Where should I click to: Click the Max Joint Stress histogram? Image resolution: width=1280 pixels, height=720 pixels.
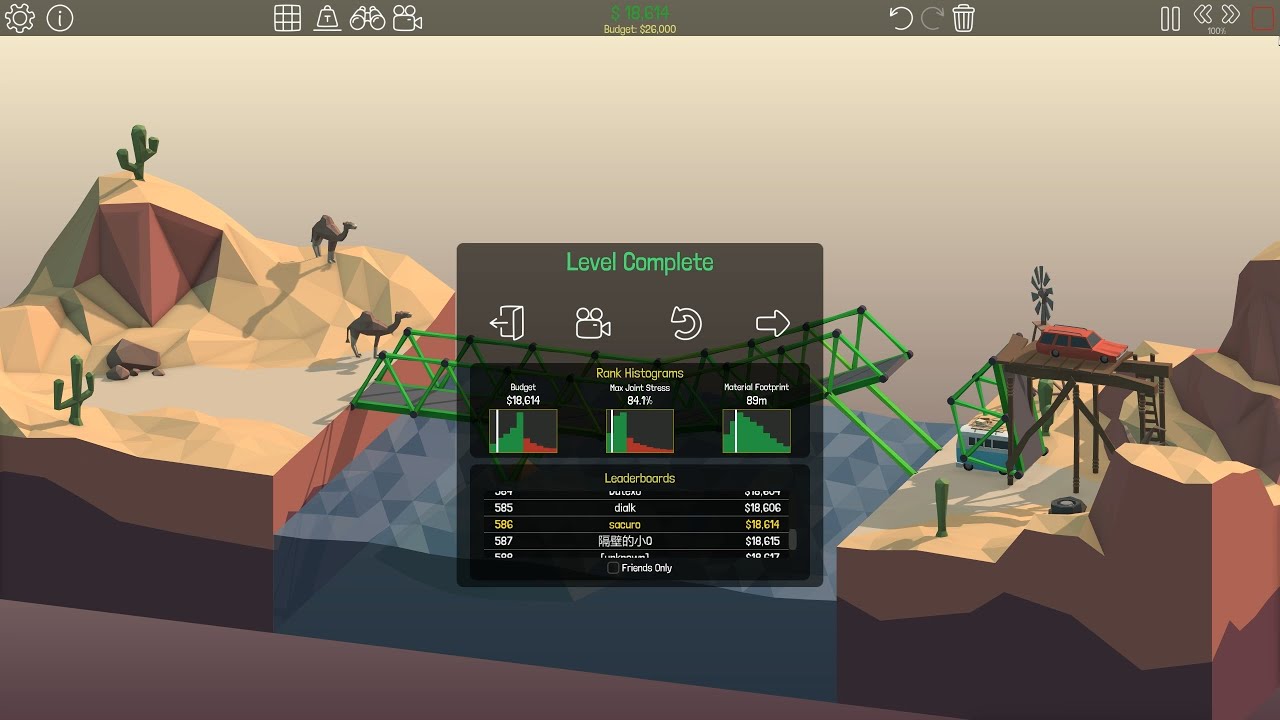[640, 431]
